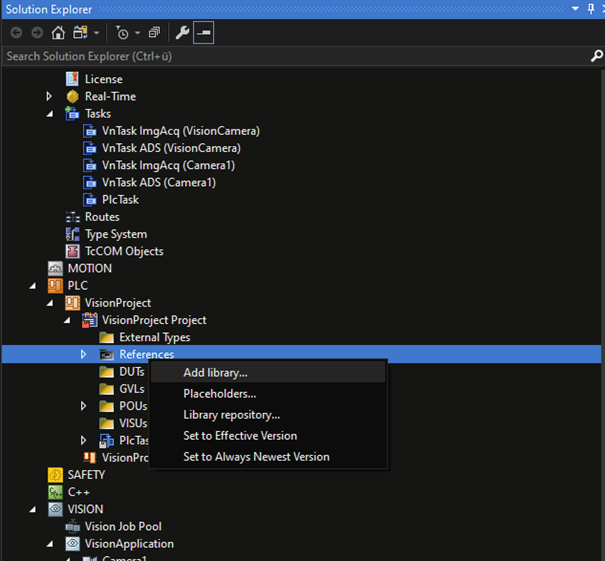The image size is (605, 561).
Task: Expand the References node
Action: click(x=83, y=354)
